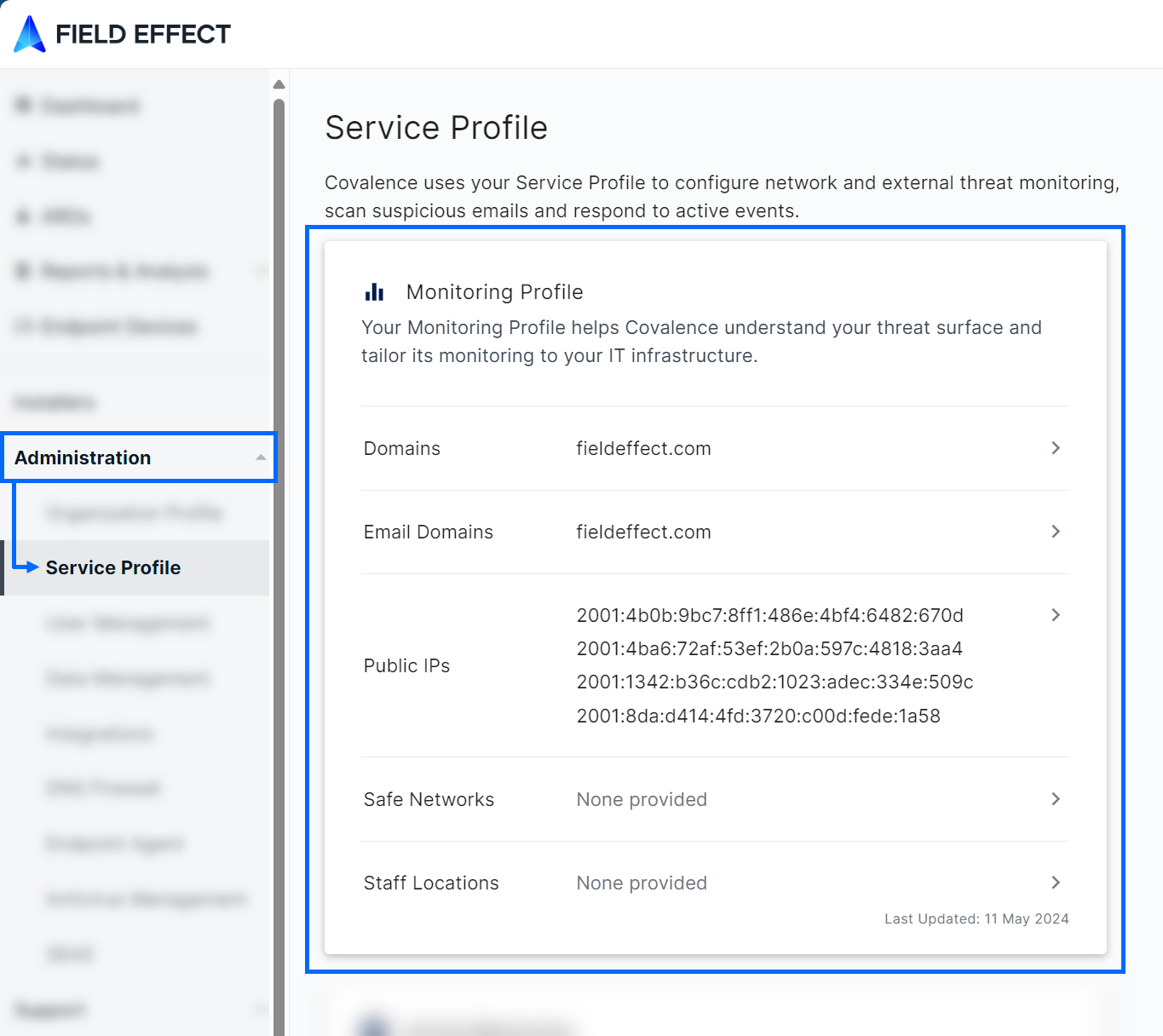Open the Email Domains row chevron

1056,532
